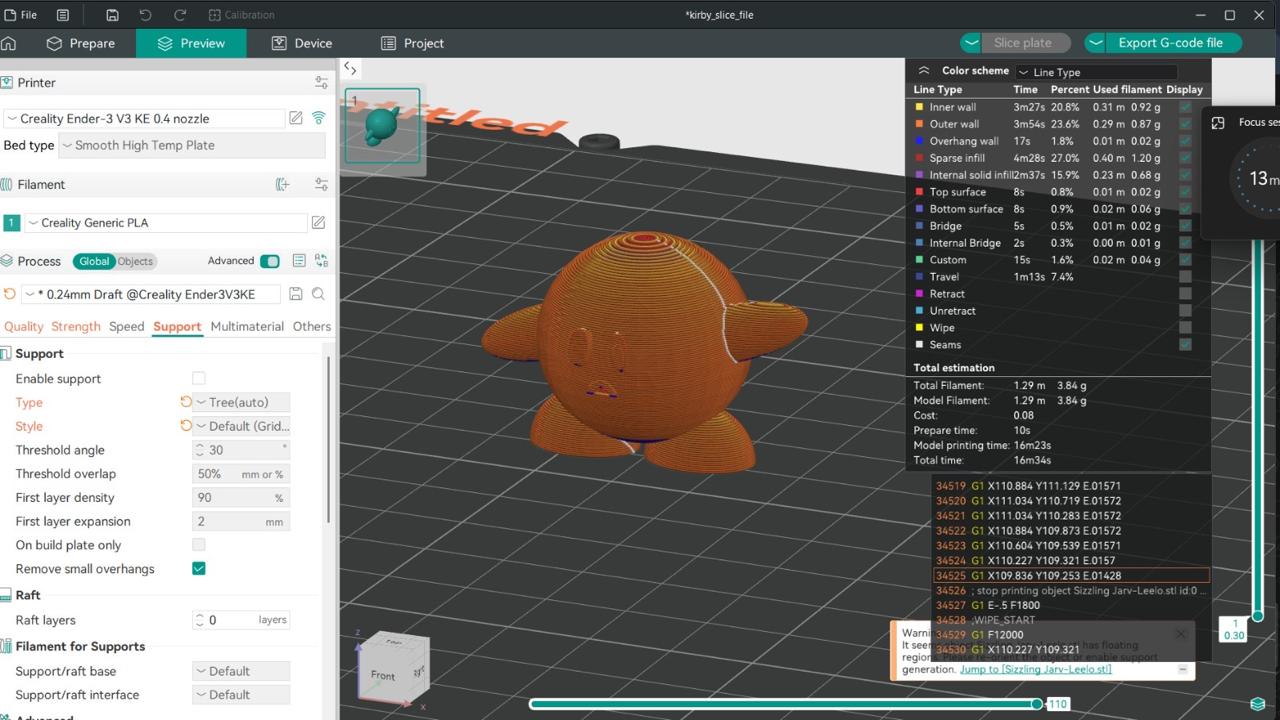Open the Bed type dropdown
1280x720 pixels.
(x=192, y=145)
